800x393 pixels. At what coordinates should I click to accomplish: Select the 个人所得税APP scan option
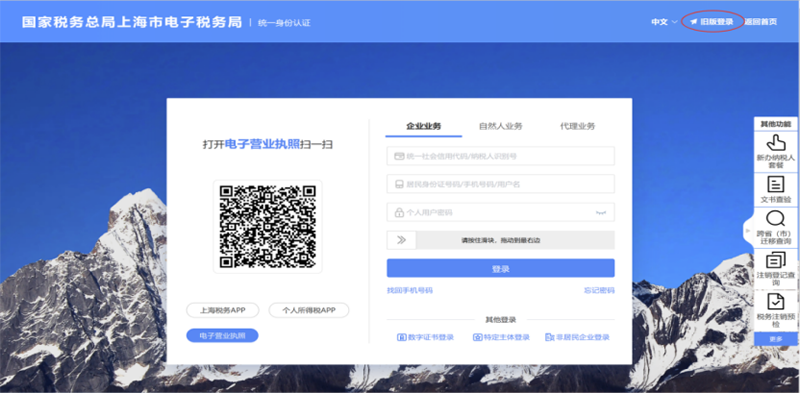[x=309, y=310]
